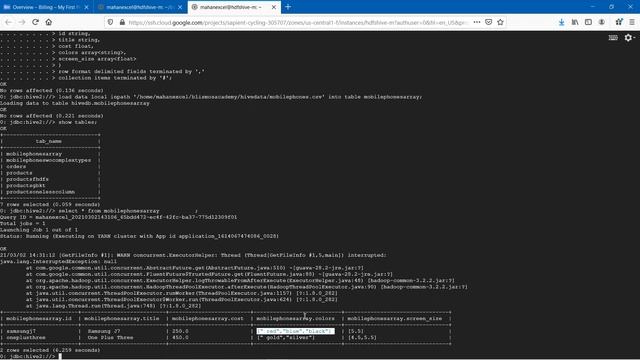This screenshot has height=360, width=640.
Task: Click the samsungj7 id cell
Action: tap(21, 331)
